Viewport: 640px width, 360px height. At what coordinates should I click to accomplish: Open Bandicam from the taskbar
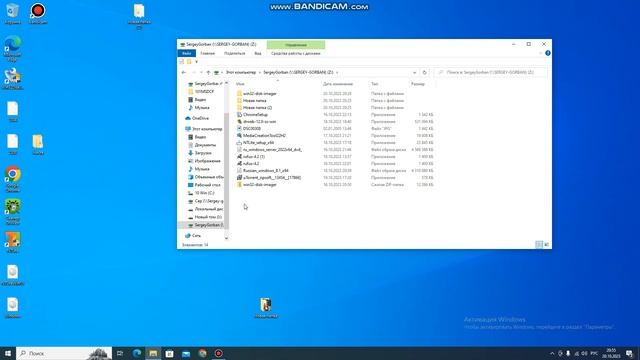click(x=218, y=353)
